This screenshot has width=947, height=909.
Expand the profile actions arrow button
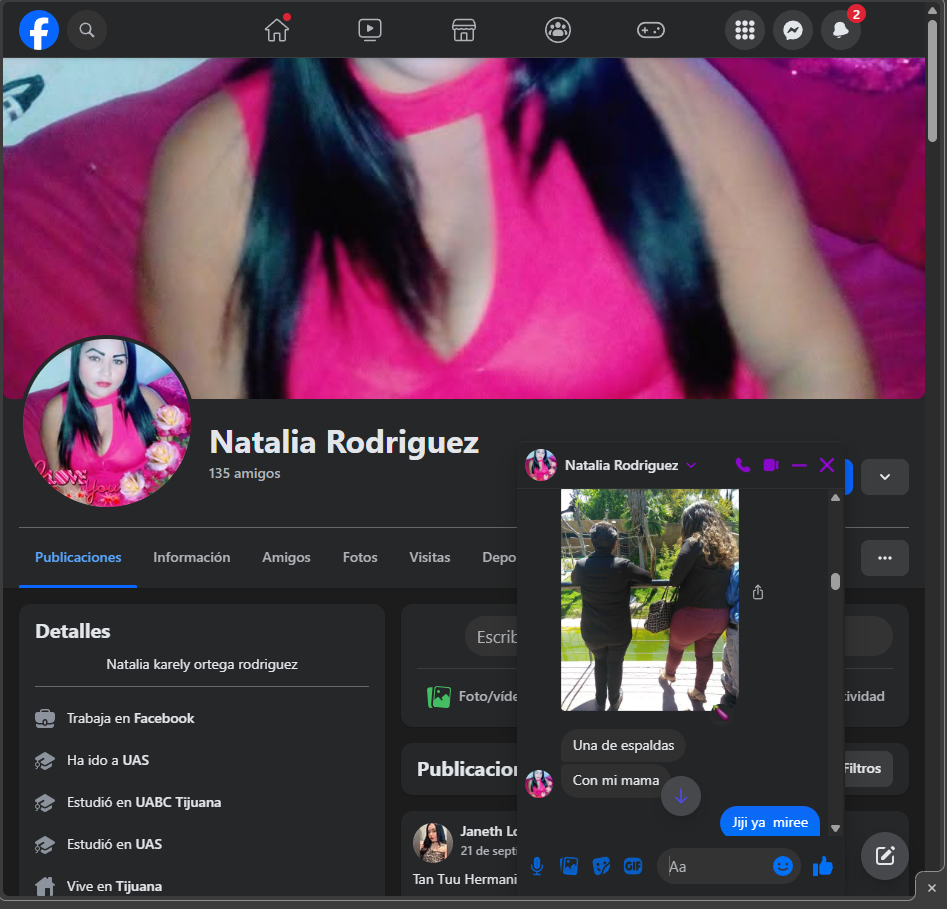pos(884,477)
